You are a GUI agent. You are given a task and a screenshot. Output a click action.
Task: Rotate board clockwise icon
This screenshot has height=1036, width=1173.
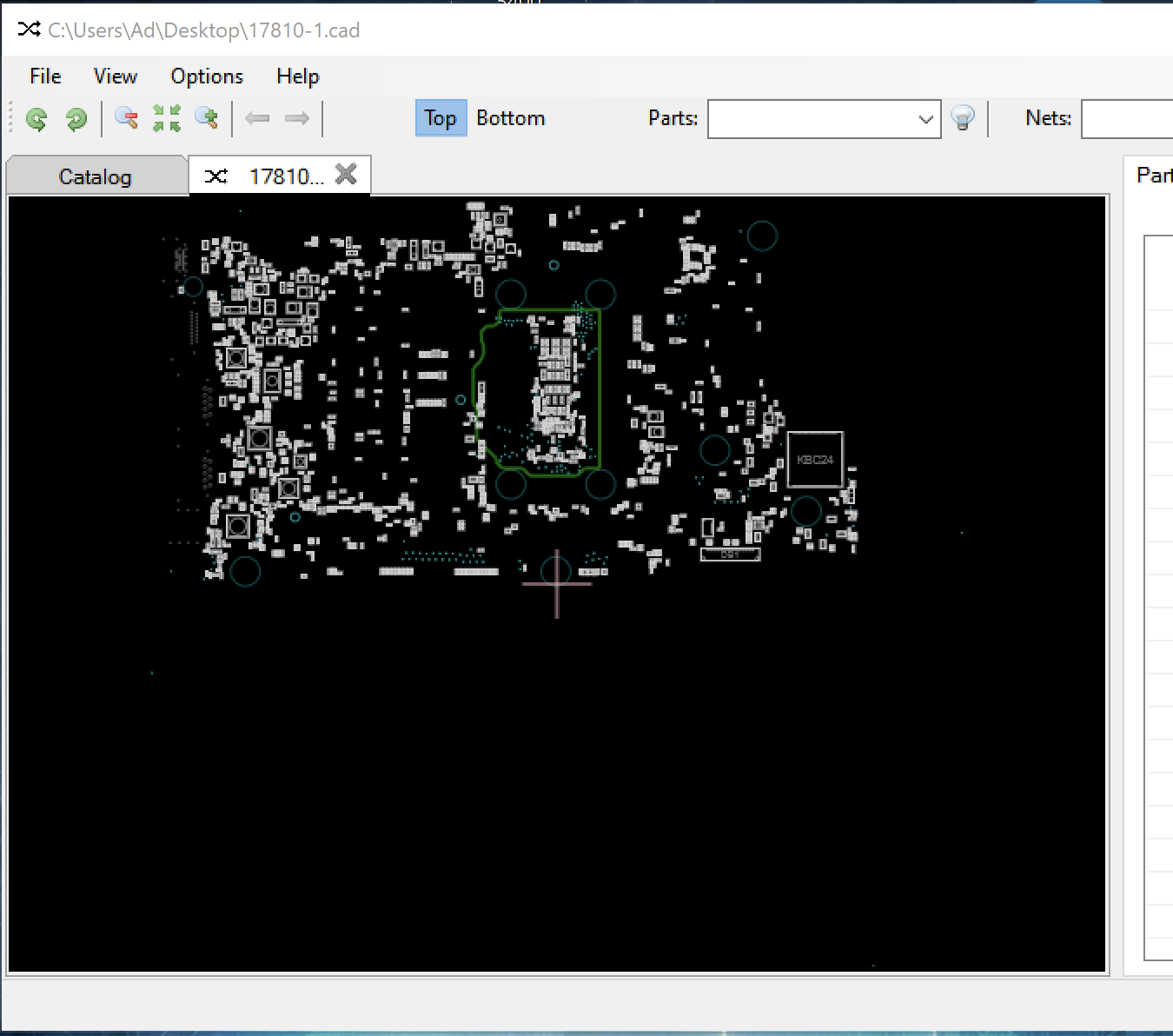[x=76, y=118]
